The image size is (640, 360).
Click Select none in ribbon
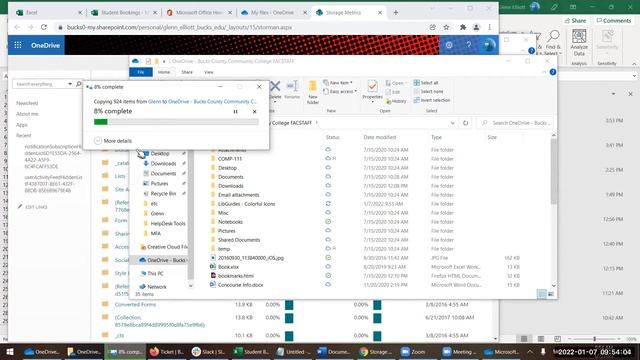click(x=429, y=91)
